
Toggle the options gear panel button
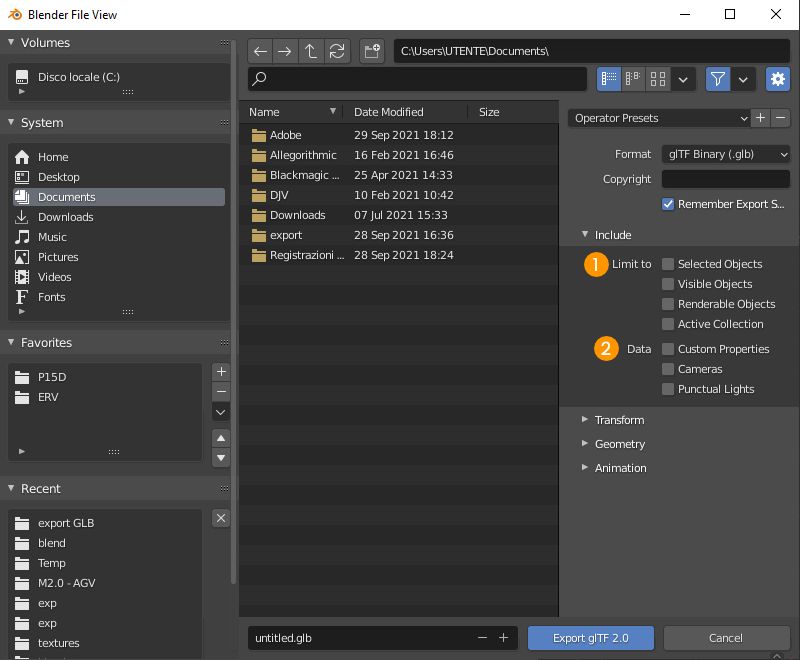coord(777,79)
